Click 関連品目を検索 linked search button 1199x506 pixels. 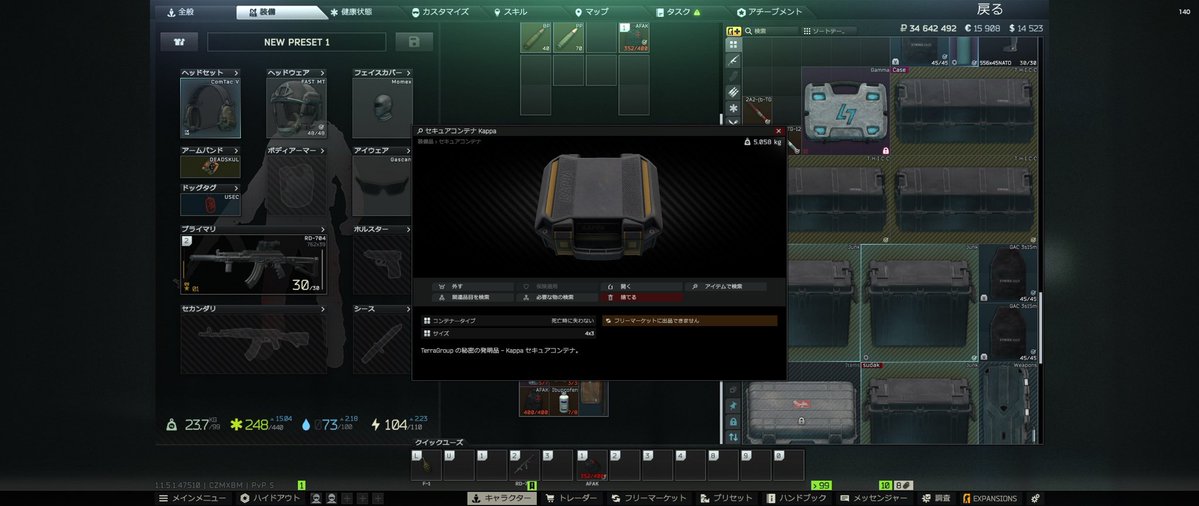click(473, 297)
